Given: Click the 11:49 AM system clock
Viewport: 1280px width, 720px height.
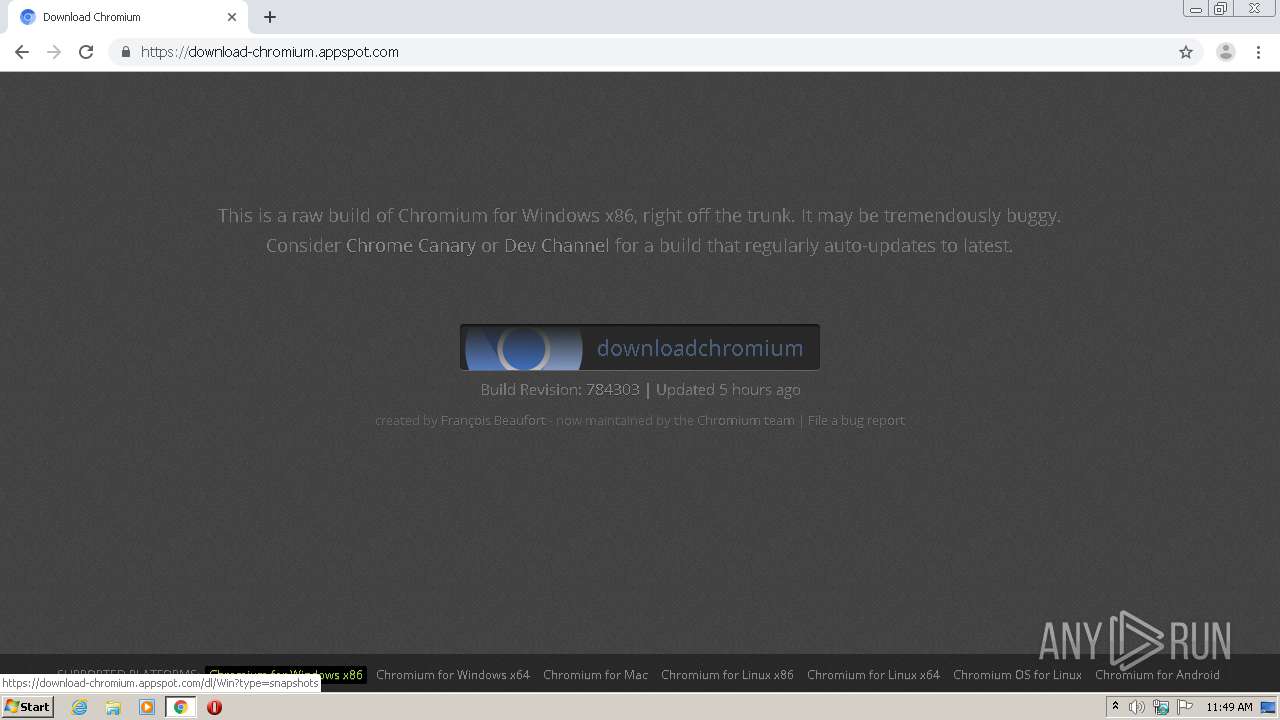Looking at the screenshot, I should pos(1229,707).
